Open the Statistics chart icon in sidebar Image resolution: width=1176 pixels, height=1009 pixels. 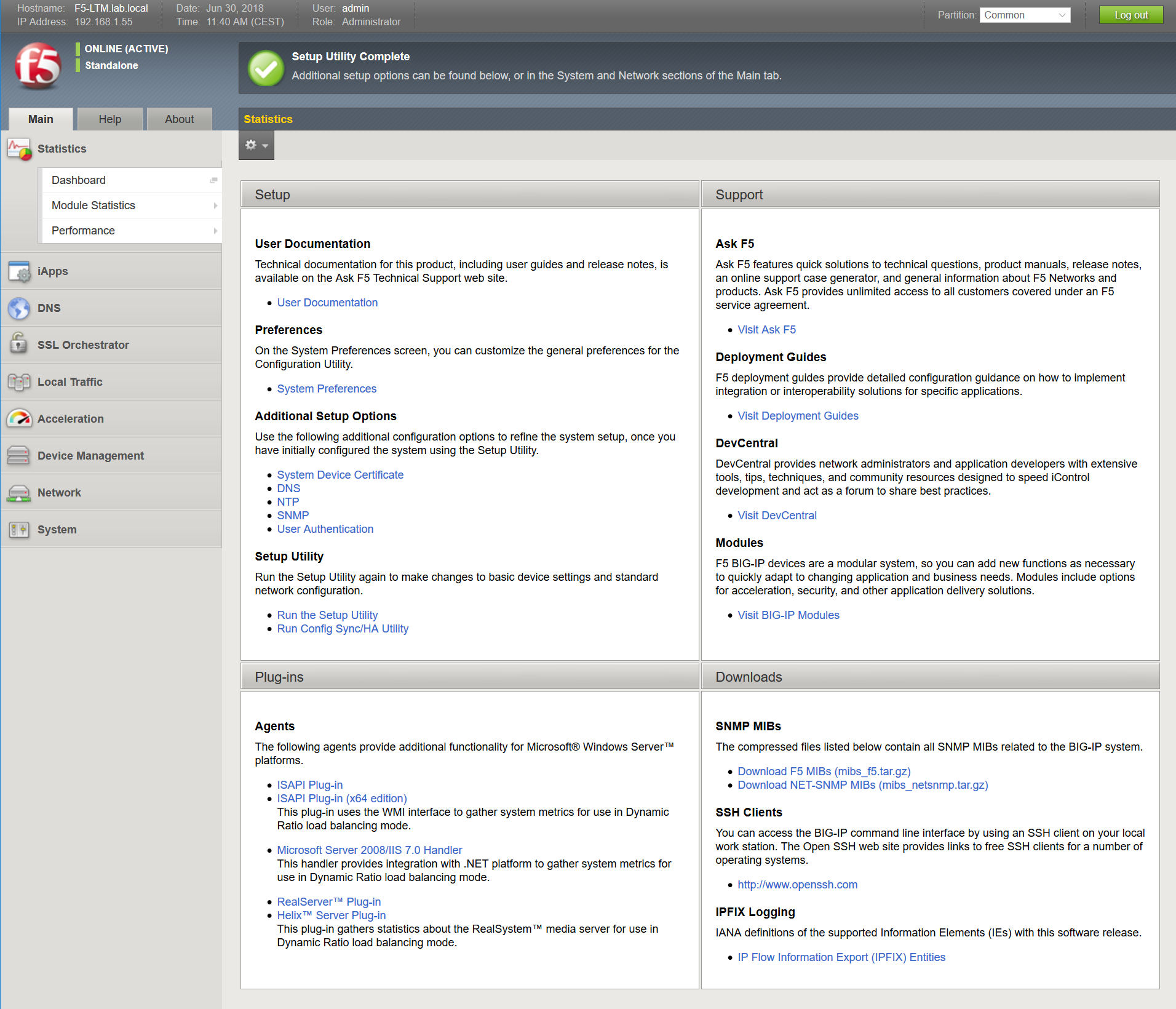(19, 149)
